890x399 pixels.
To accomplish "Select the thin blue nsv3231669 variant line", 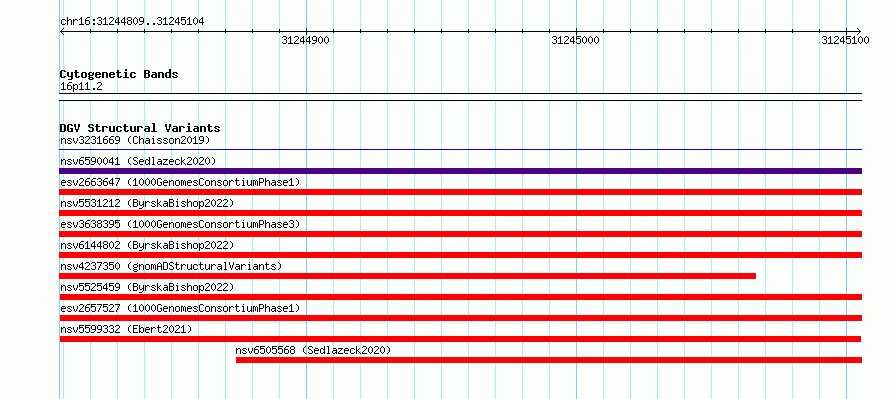I will pyautogui.click(x=460, y=150).
